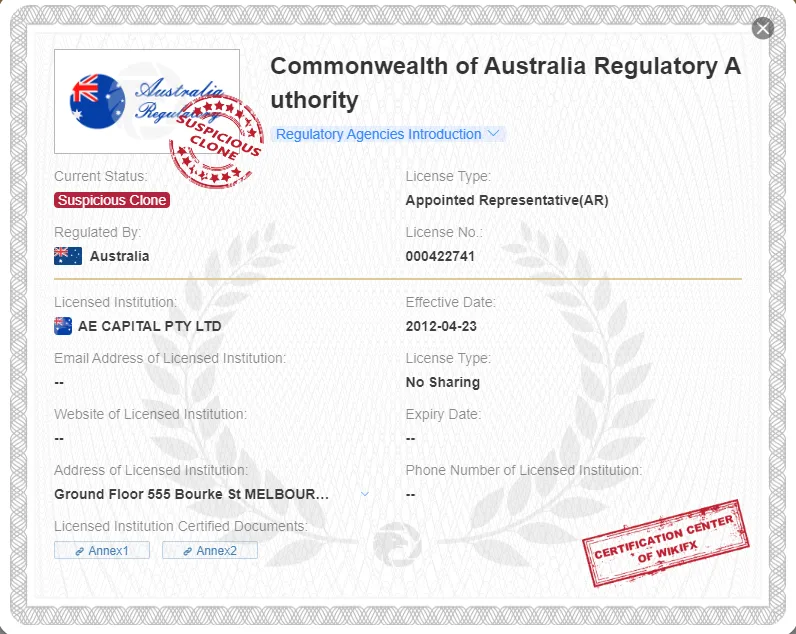Click the Current Status label
The height and width of the screenshot is (634, 796).
(101, 176)
